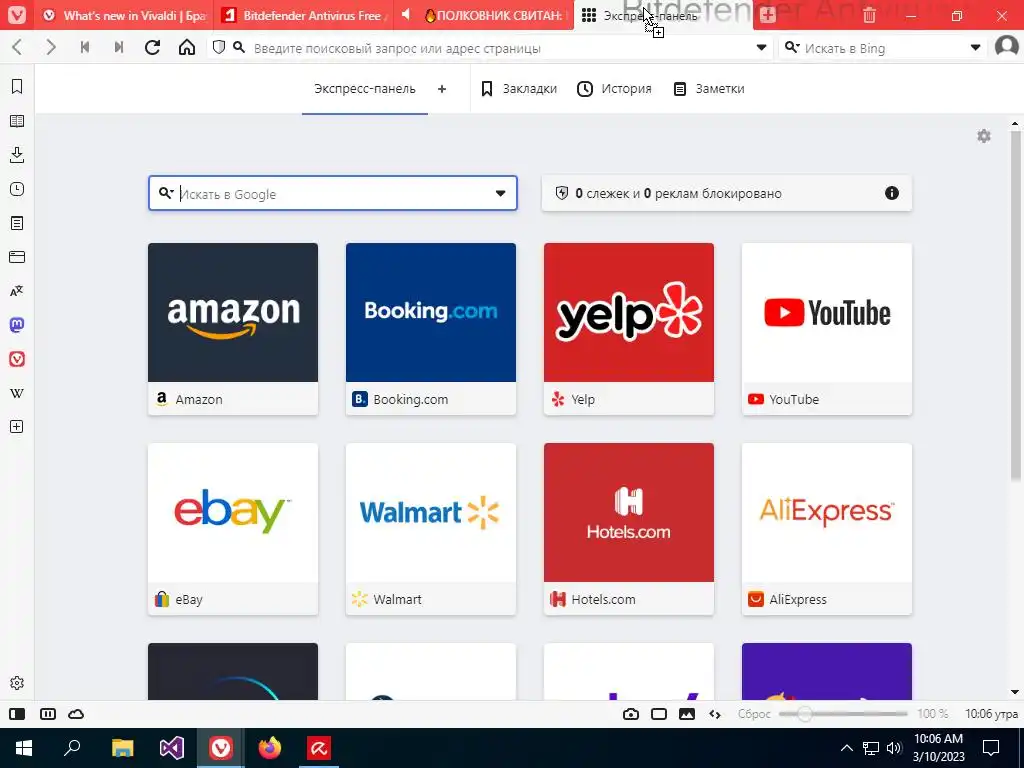Open the eBay speed dial tile

tap(233, 529)
